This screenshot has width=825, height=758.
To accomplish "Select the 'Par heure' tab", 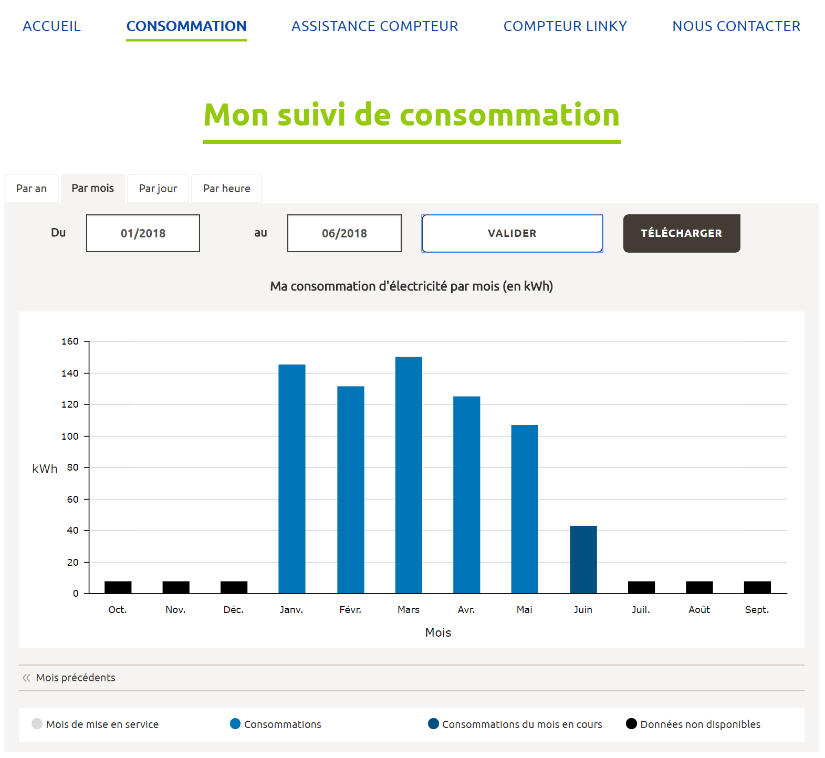I will tap(227, 188).
